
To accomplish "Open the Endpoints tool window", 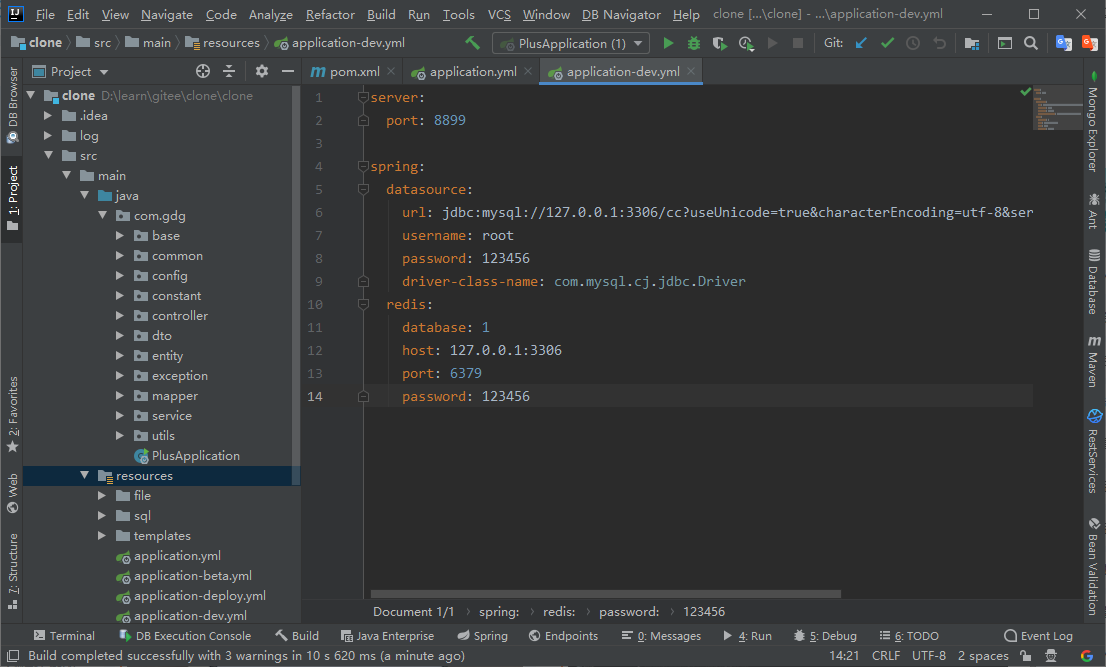I will (x=563, y=635).
